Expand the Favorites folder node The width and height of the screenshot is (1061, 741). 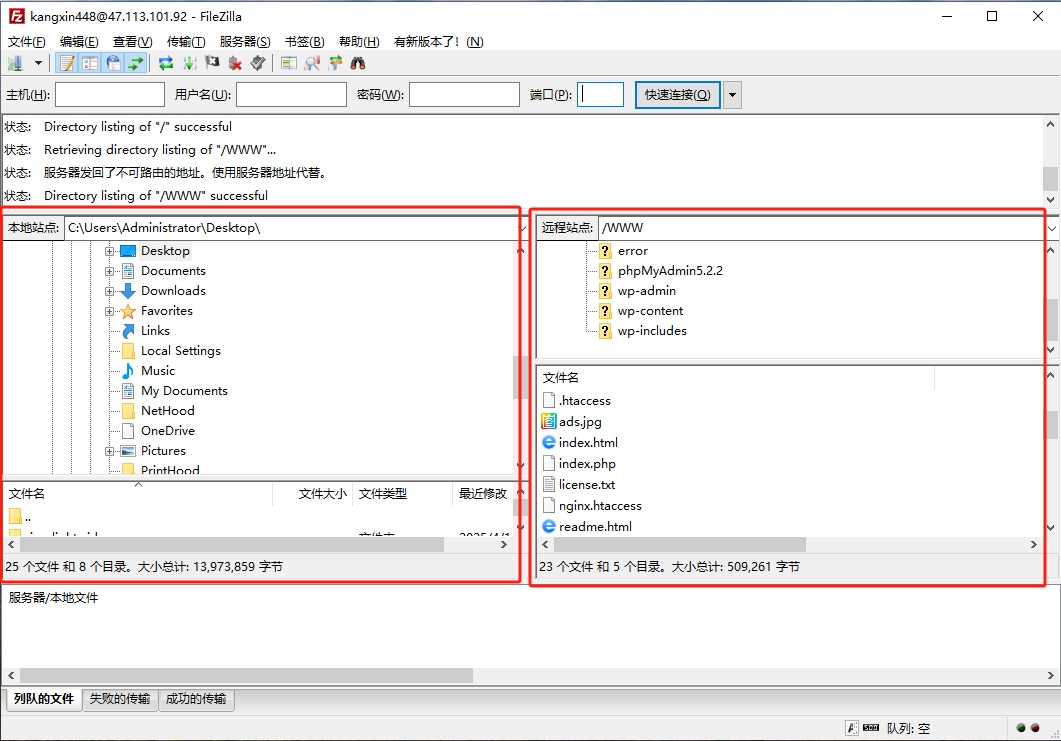(x=109, y=311)
